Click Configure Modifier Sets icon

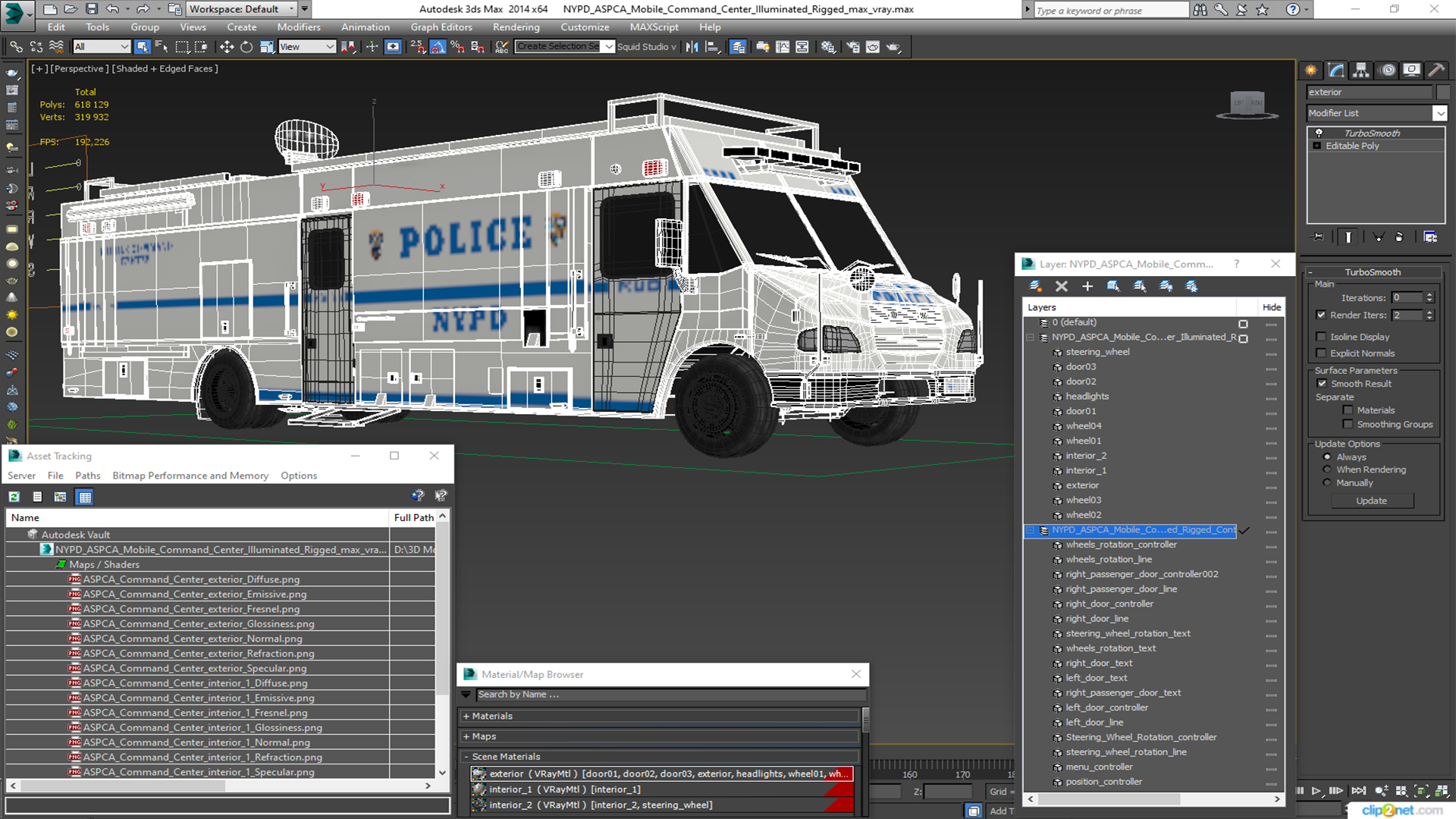pyautogui.click(x=1430, y=237)
